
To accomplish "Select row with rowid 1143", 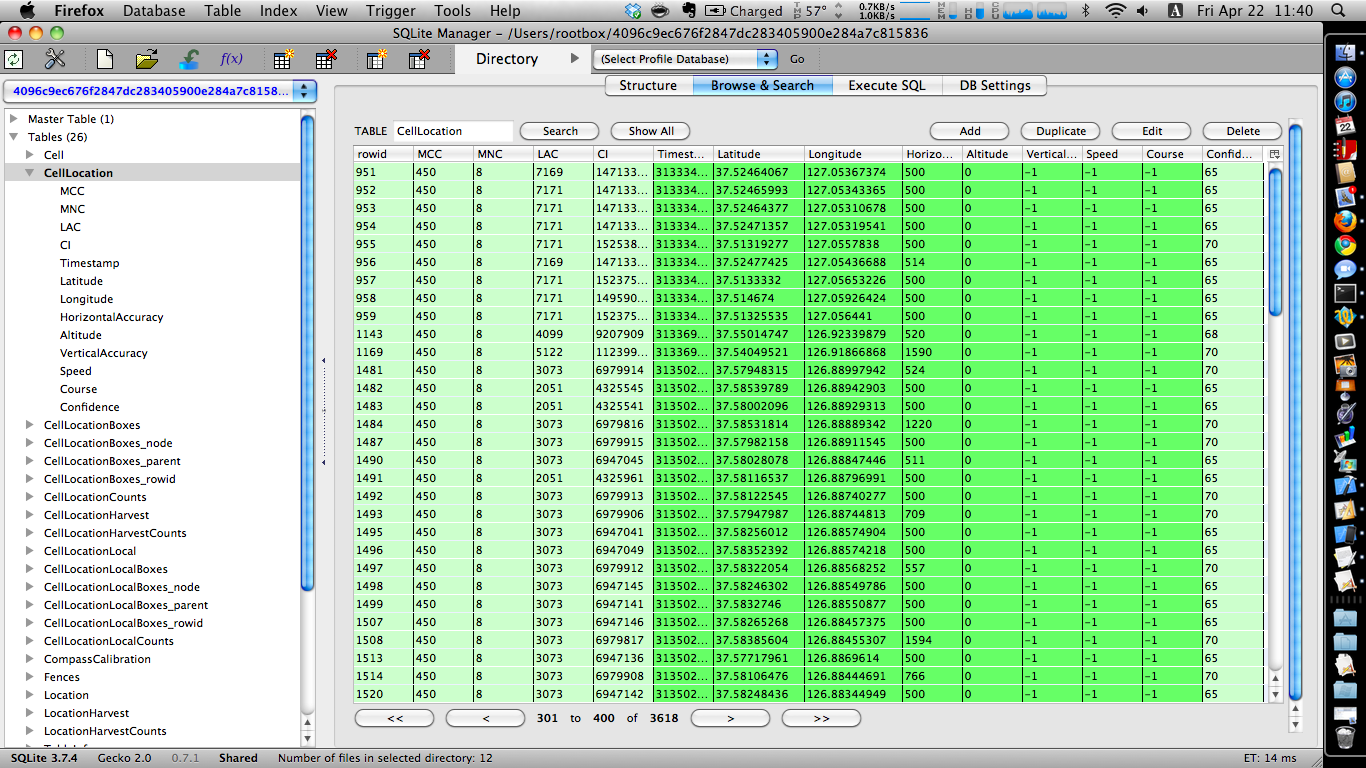I will [809, 334].
